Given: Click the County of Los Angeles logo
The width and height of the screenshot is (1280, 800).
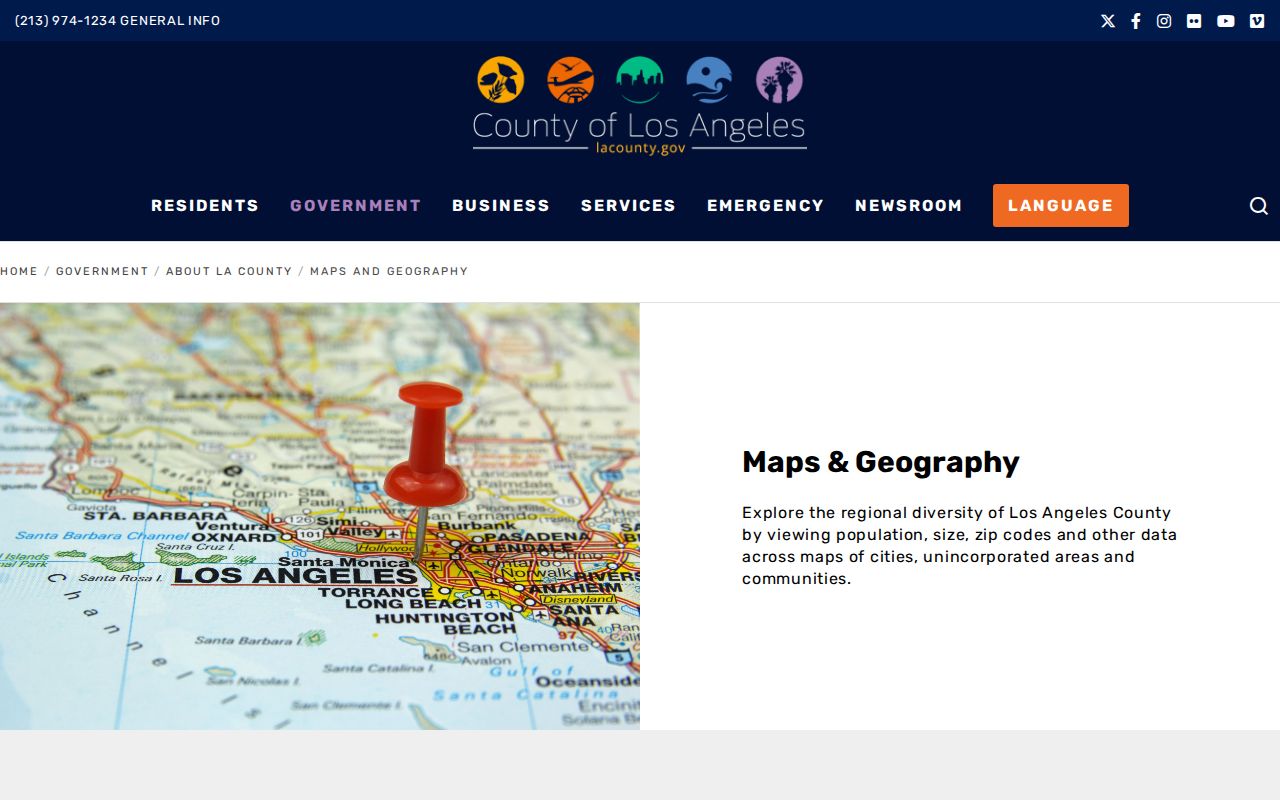Looking at the screenshot, I should coord(640,105).
